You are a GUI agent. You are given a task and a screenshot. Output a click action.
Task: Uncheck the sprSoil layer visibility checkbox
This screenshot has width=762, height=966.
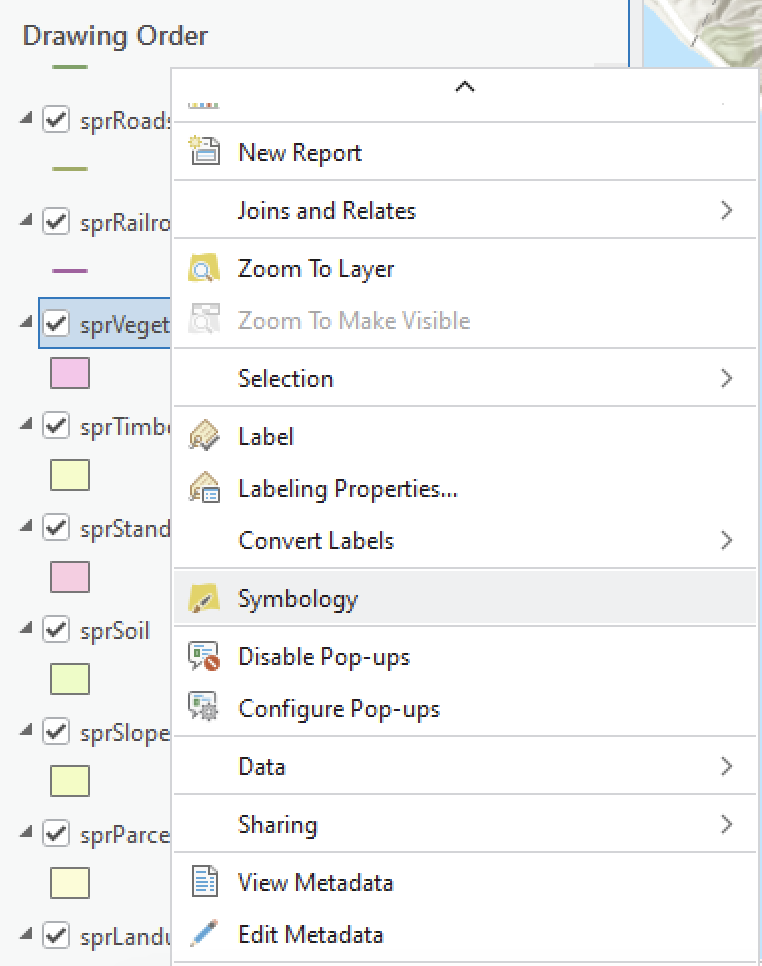(56, 630)
